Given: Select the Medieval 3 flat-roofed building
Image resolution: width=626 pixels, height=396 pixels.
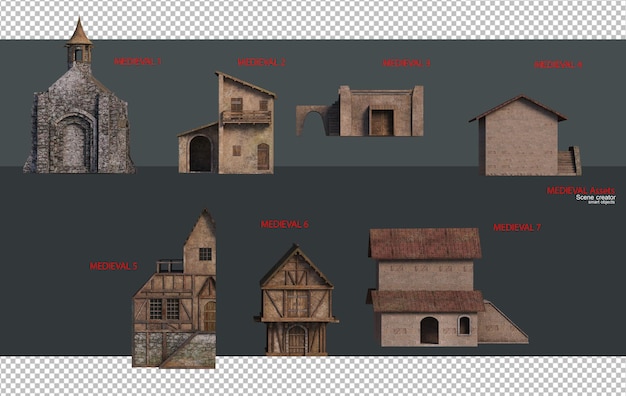Looking at the screenshot, I should pyautogui.click(x=360, y=111).
